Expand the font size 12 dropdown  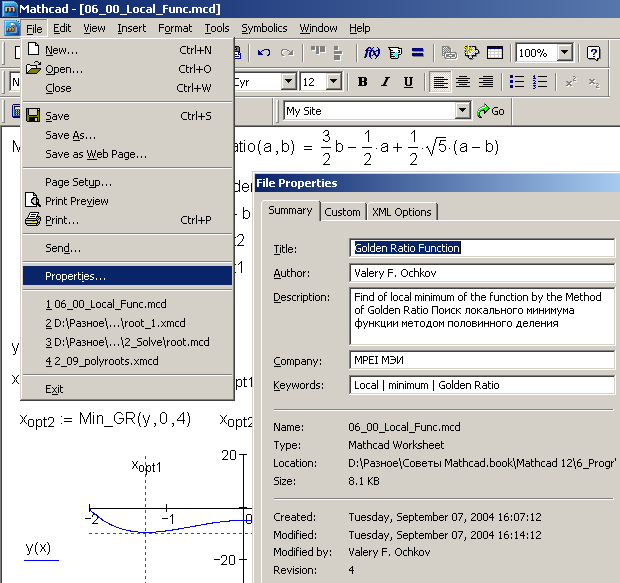[x=334, y=81]
